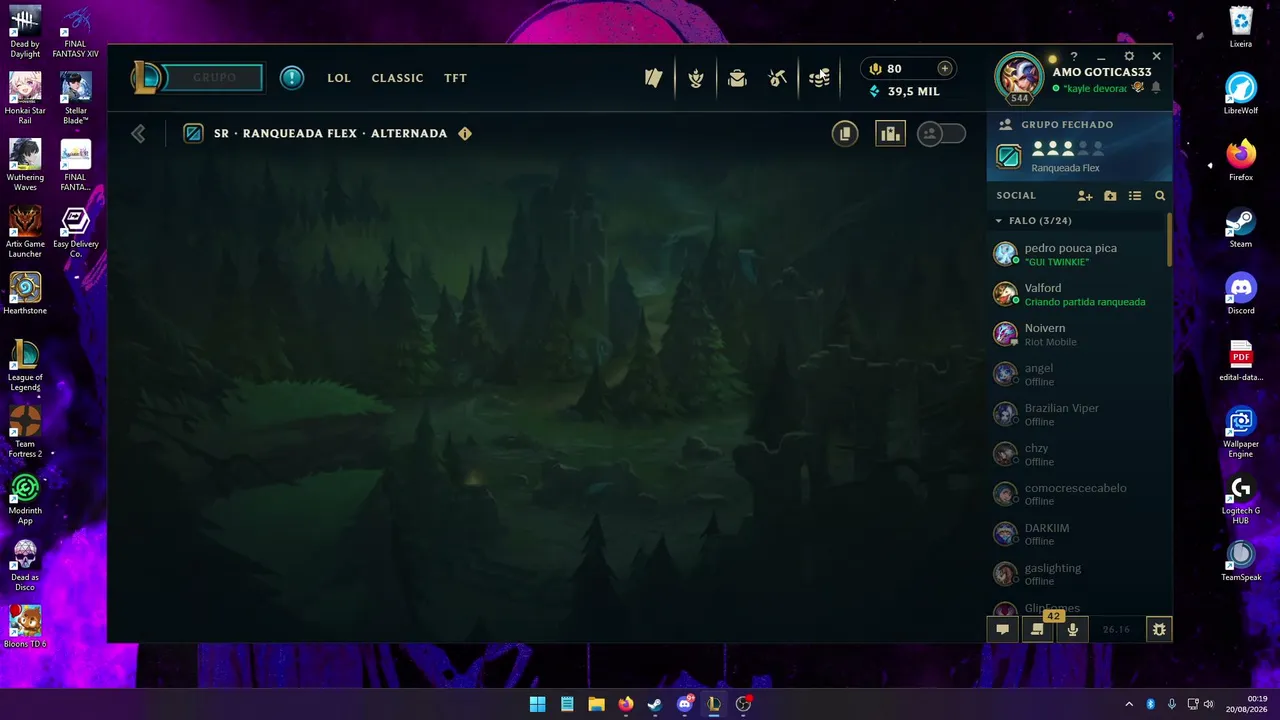Open the loot backpack icon
This screenshot has height=720, width=1280.
(737, 78)
